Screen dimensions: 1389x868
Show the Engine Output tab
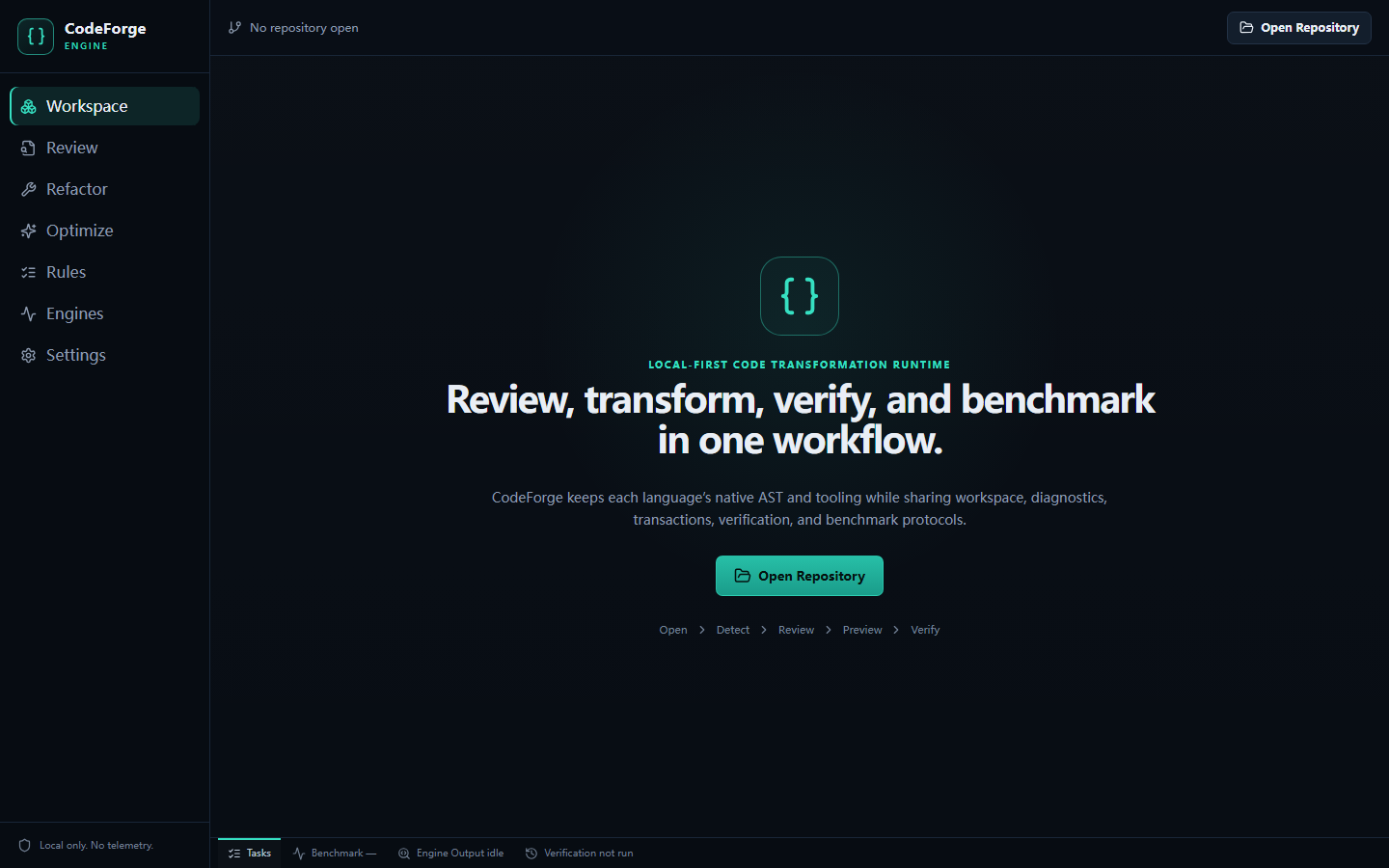coord(451,854)
